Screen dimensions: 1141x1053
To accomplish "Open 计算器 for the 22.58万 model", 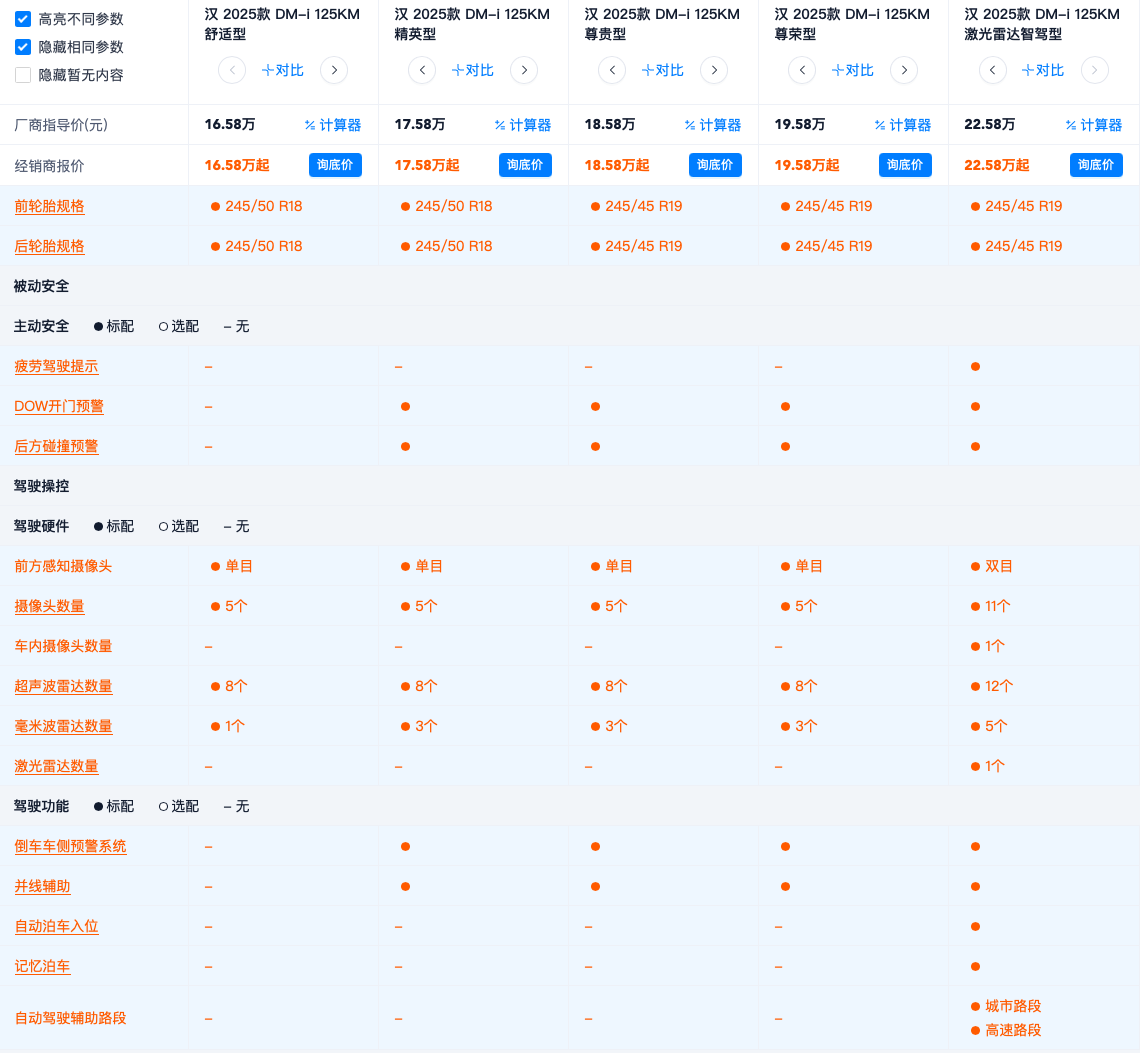I will [1094, 125].
